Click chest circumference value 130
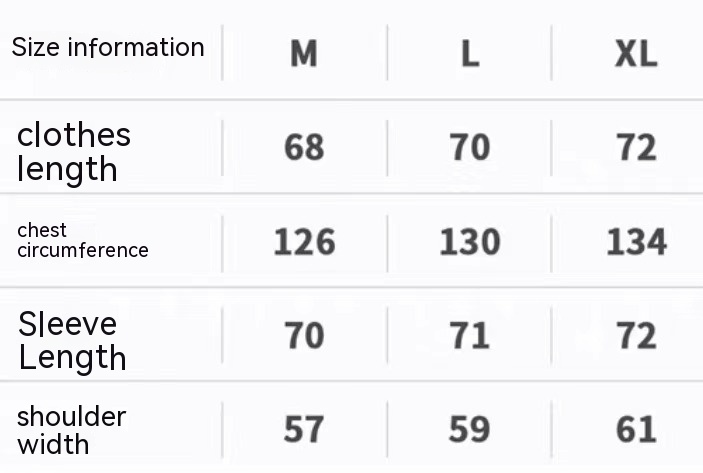The height and width of the screenshot is (473, 703). tap(469, 242)
